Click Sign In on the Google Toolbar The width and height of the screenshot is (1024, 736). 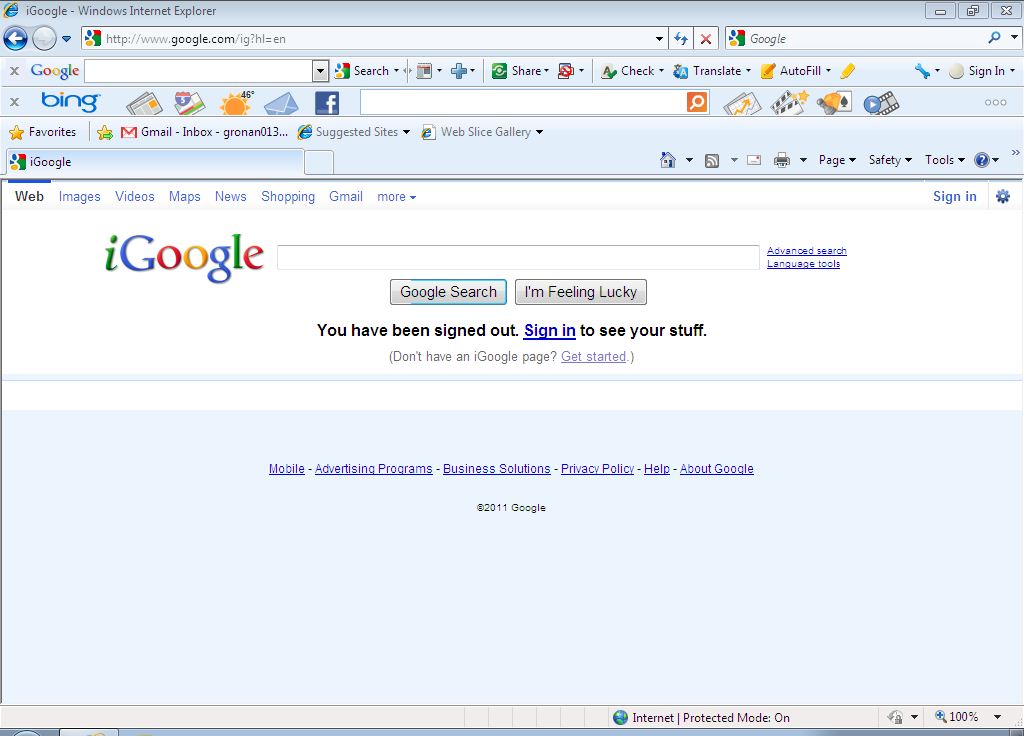point(981,71)
